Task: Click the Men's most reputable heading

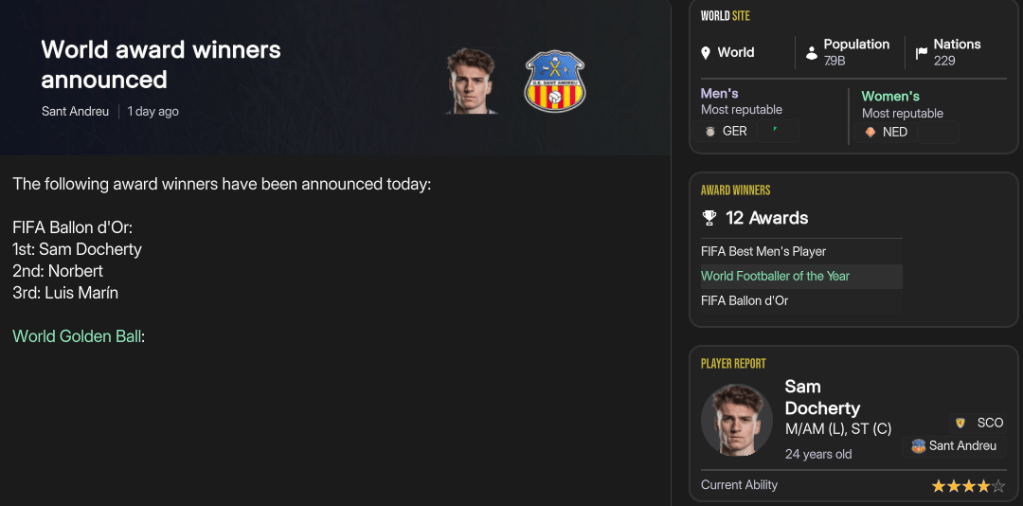Action: 720,93
